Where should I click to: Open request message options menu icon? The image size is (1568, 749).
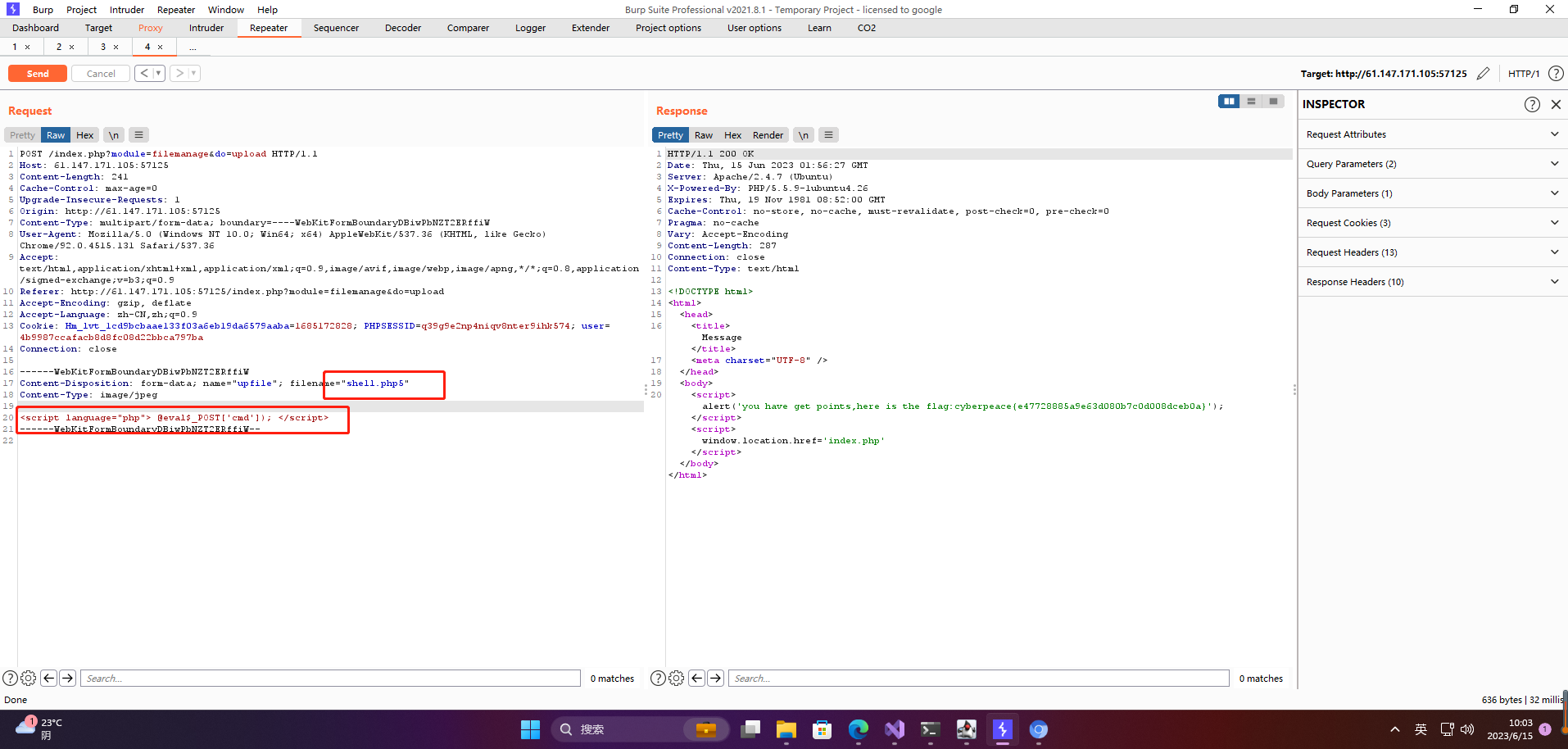pos(138,135)
